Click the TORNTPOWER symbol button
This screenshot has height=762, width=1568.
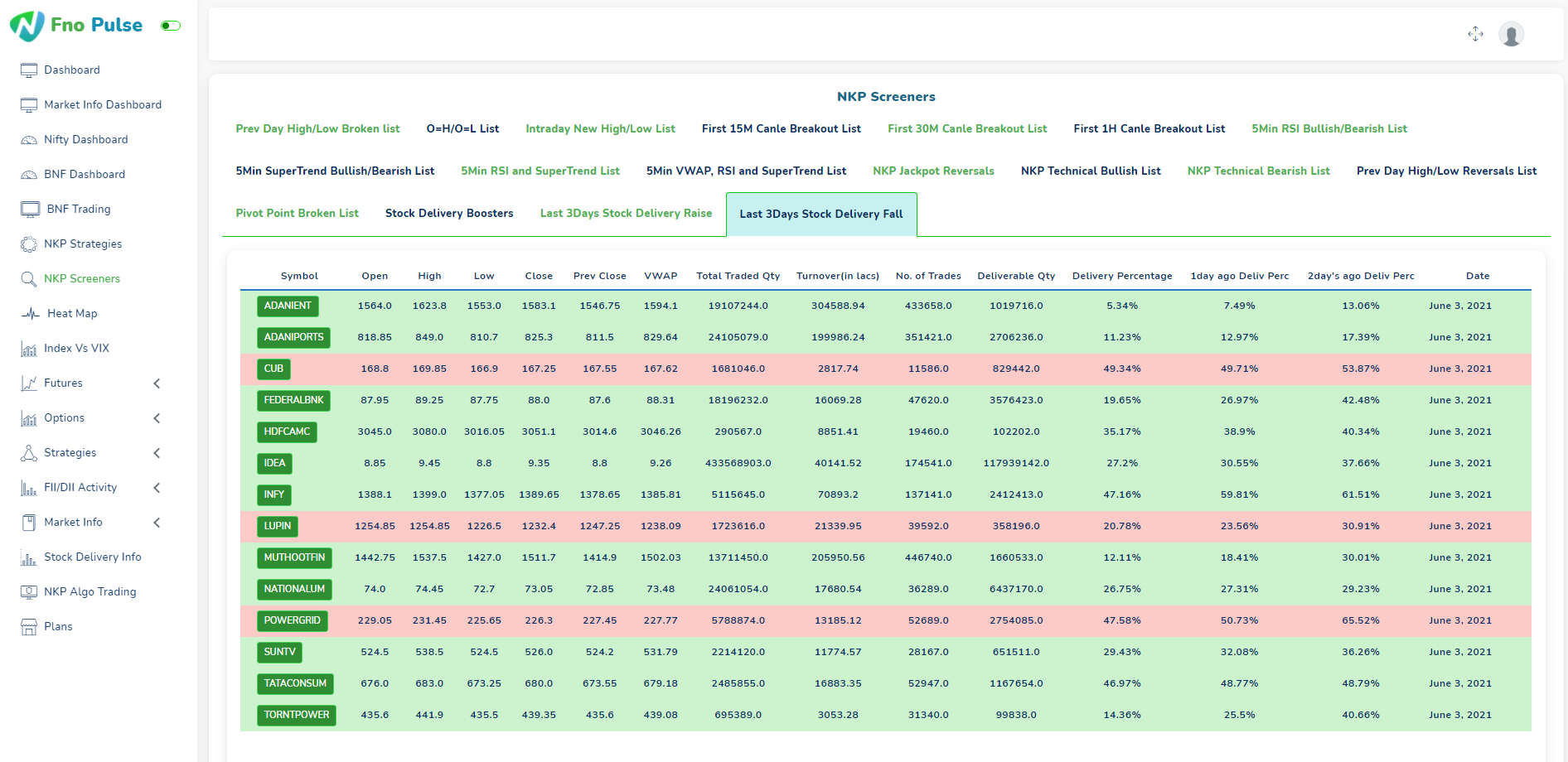pos(297,716)
